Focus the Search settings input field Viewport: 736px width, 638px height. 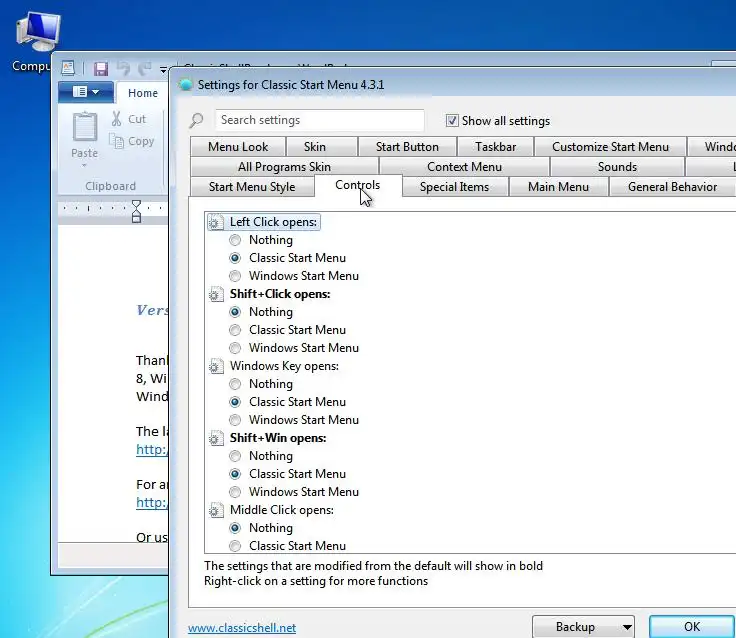point(320,120)
